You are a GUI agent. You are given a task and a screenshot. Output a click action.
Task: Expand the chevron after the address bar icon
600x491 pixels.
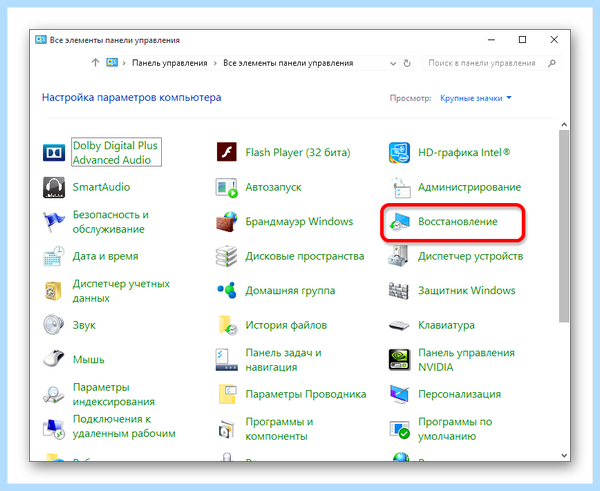[x=124, y=63]
